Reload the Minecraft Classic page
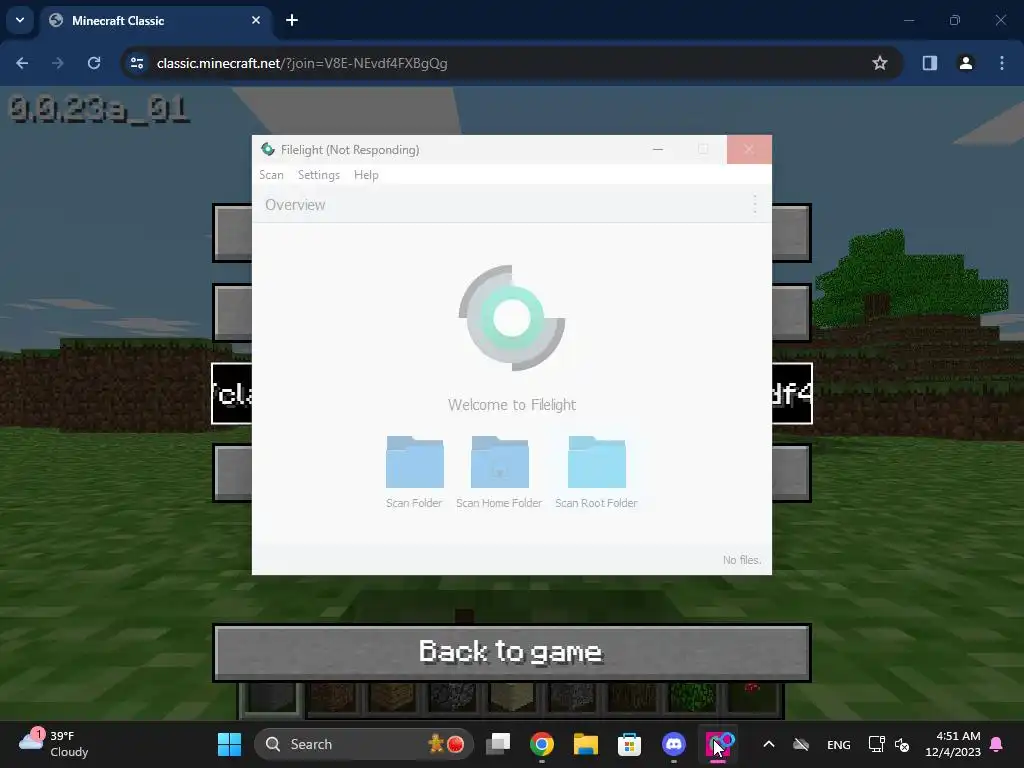This screenshot has height=768, width=1024. point(94,63)
